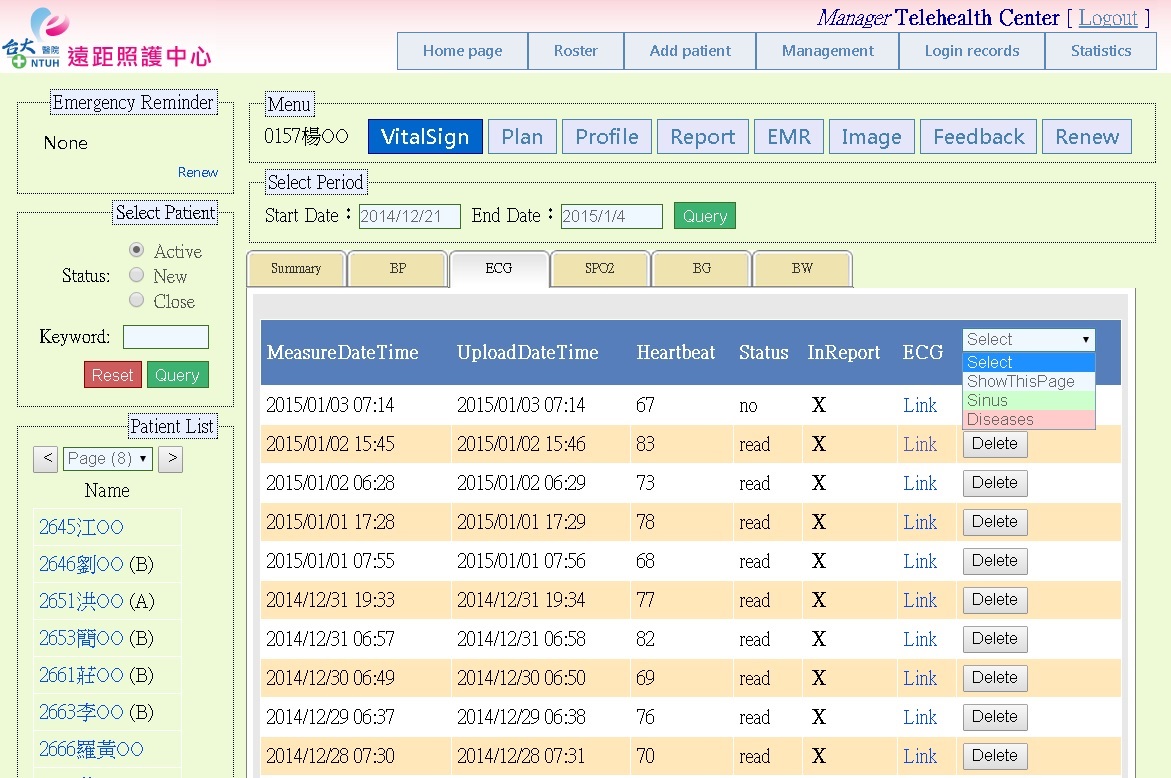Switch to the SPO2 tab
The image size is (1171, 778).
coord(600,269)
